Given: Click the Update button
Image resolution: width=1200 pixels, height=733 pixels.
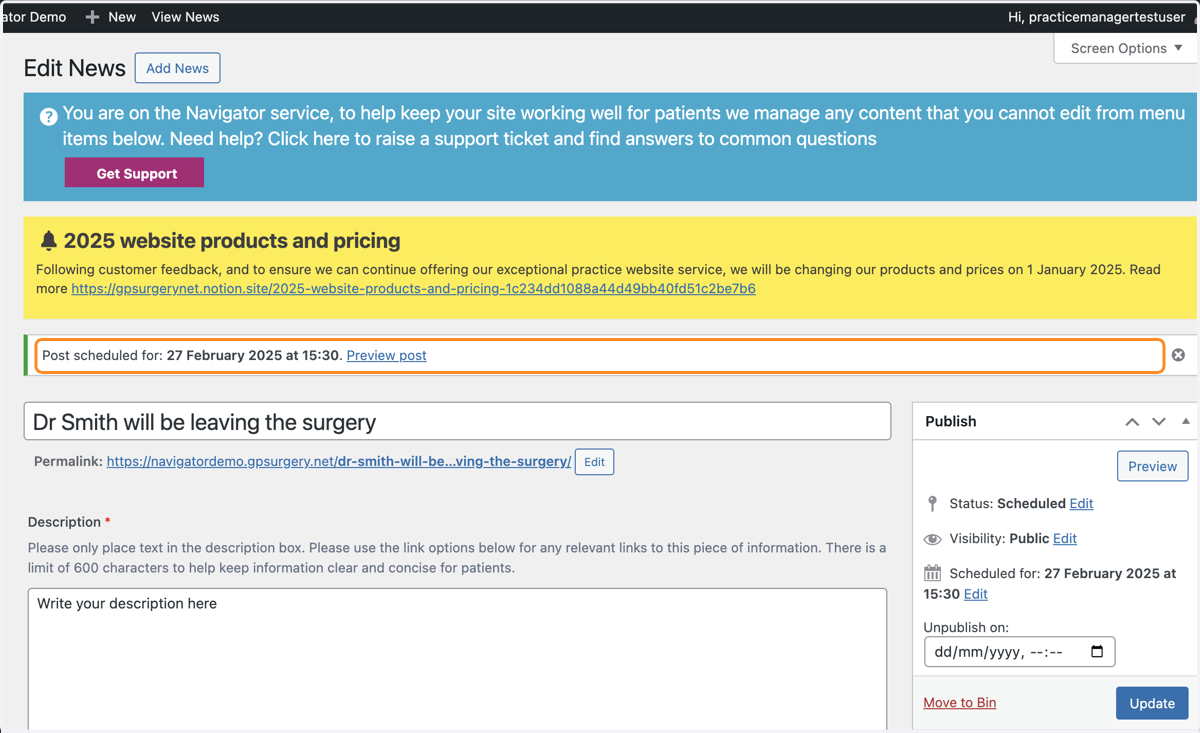Looking at the screenshot, I should point(1152,703).
